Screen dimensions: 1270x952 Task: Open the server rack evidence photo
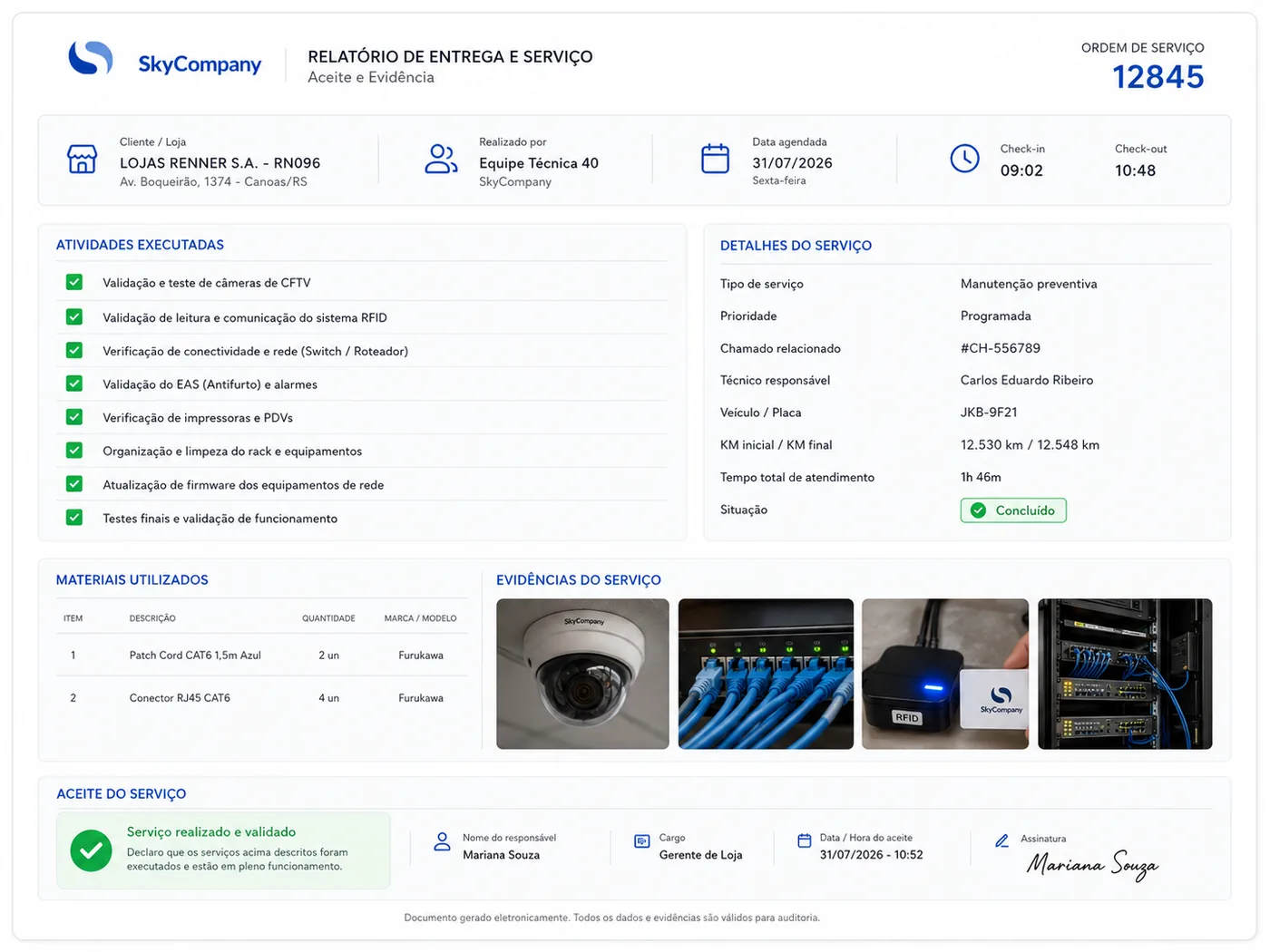pyautogui.click(x=1125, y=674)
